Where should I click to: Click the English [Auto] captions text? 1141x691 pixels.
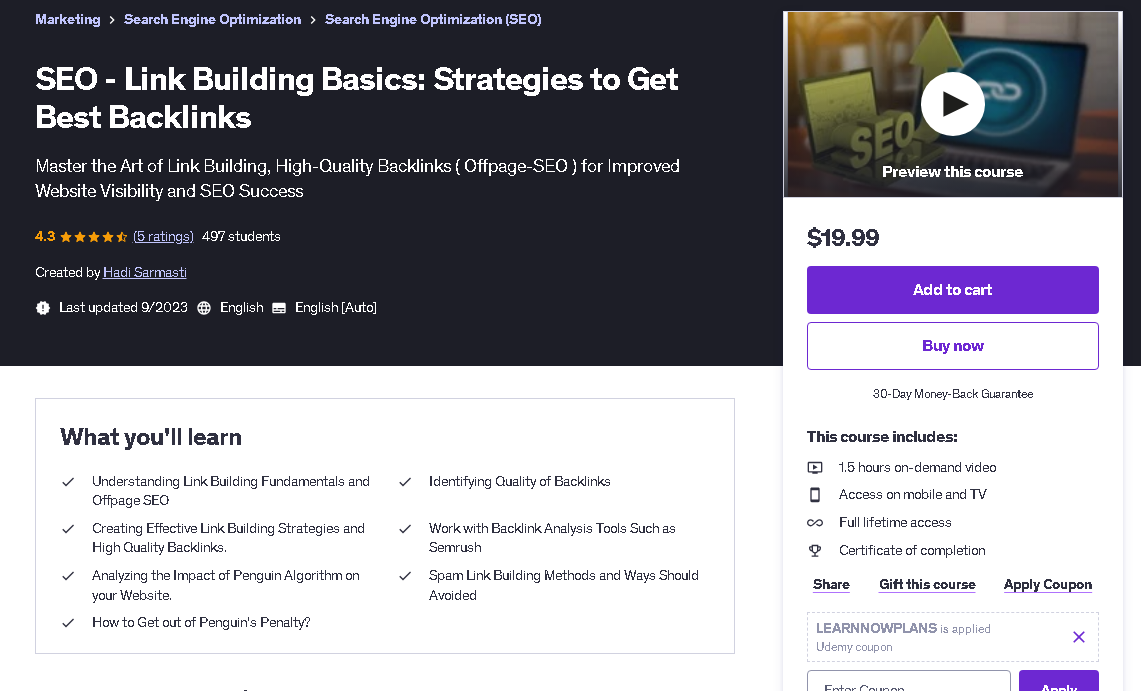click(335, 308)
